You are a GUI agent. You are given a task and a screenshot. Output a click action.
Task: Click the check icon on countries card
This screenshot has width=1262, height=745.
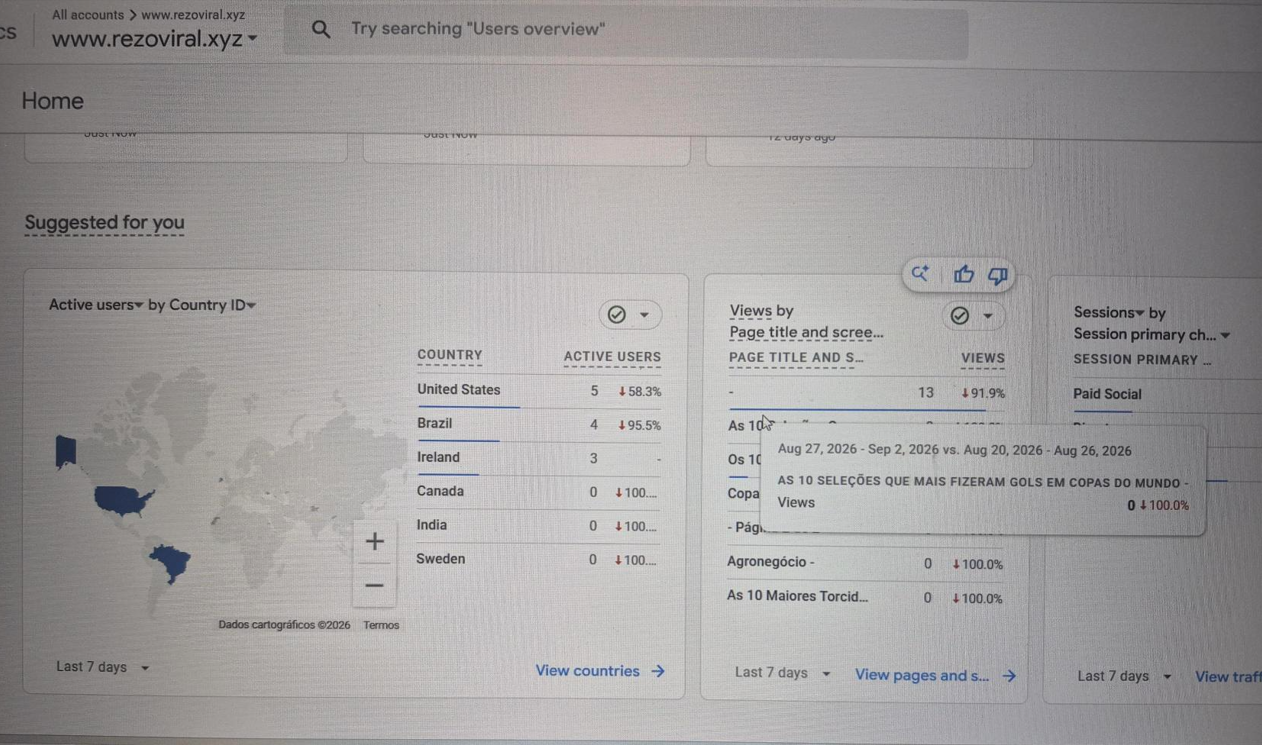tap(617, 315)
